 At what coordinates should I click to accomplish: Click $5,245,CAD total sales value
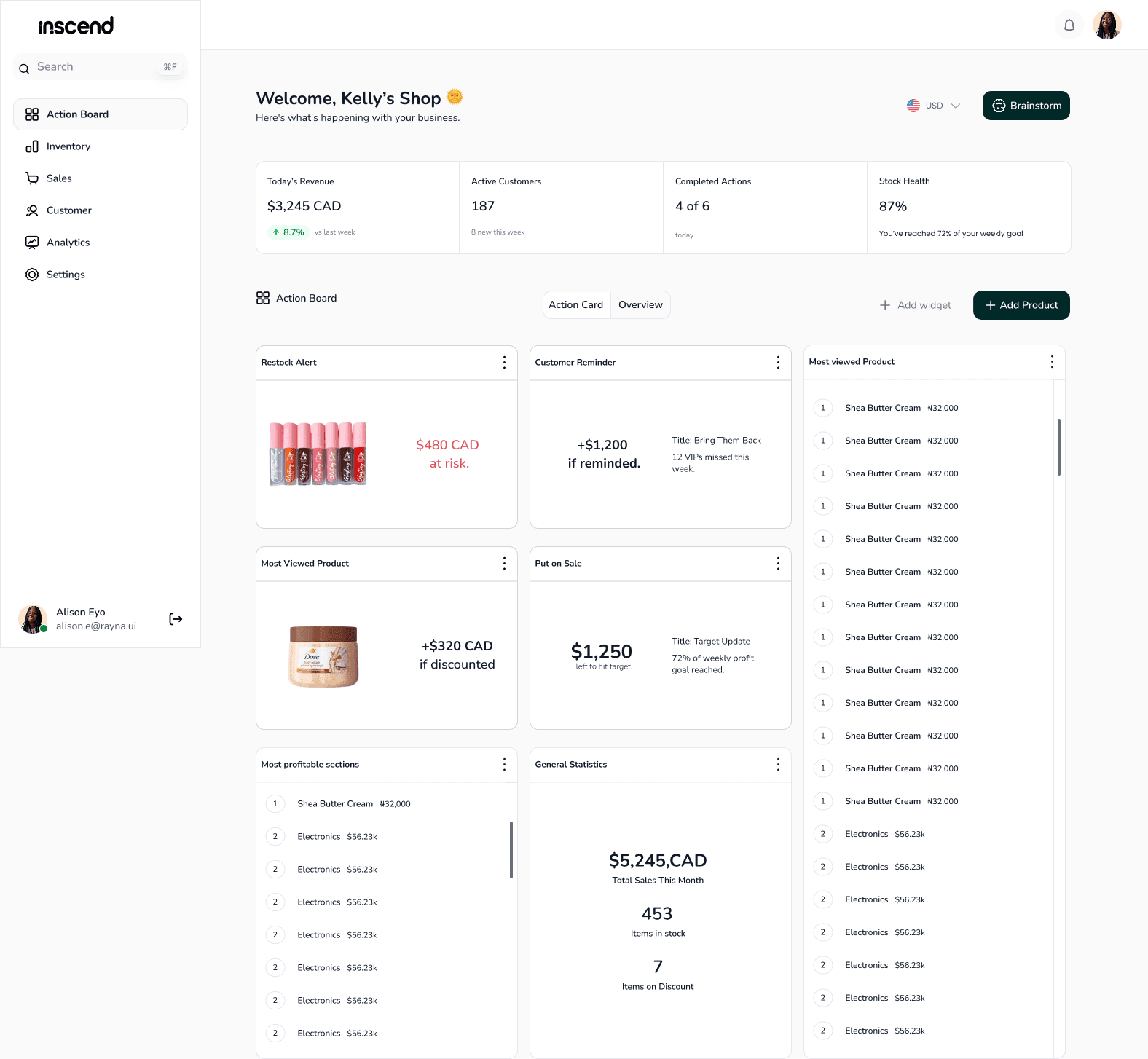point(658,860)
